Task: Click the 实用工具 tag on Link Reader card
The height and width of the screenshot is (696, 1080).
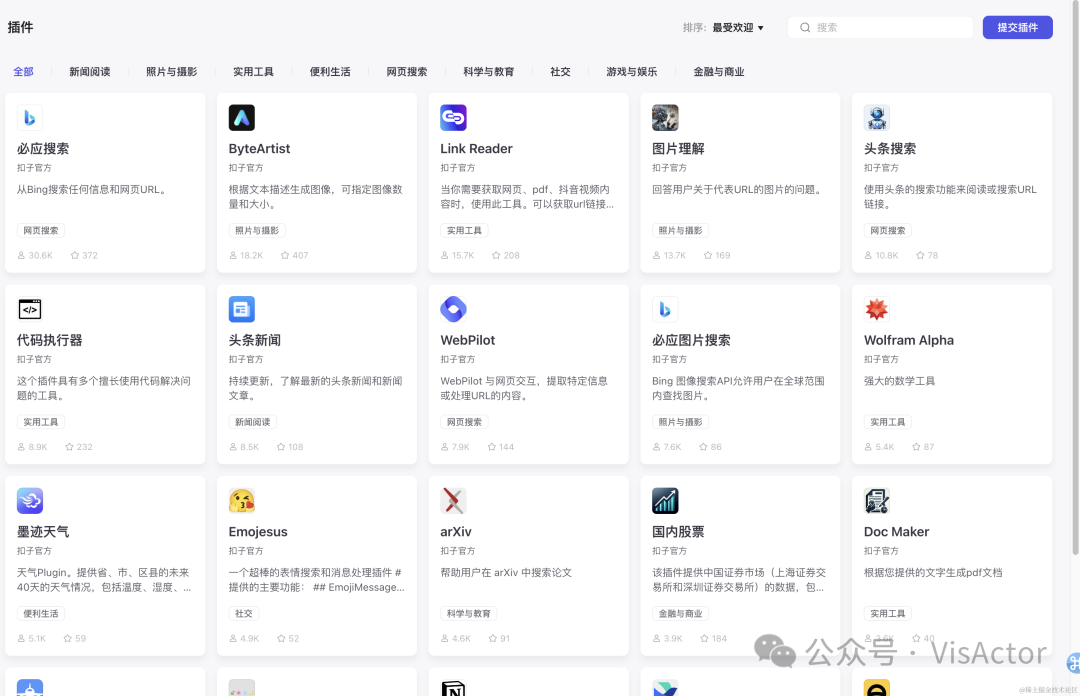Action: click(x=464, y=230)
